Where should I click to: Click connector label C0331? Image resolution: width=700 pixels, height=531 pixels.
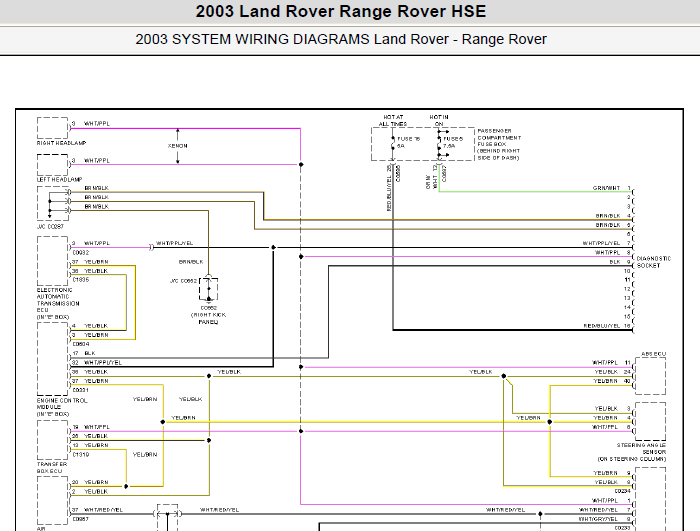[81, 390]
